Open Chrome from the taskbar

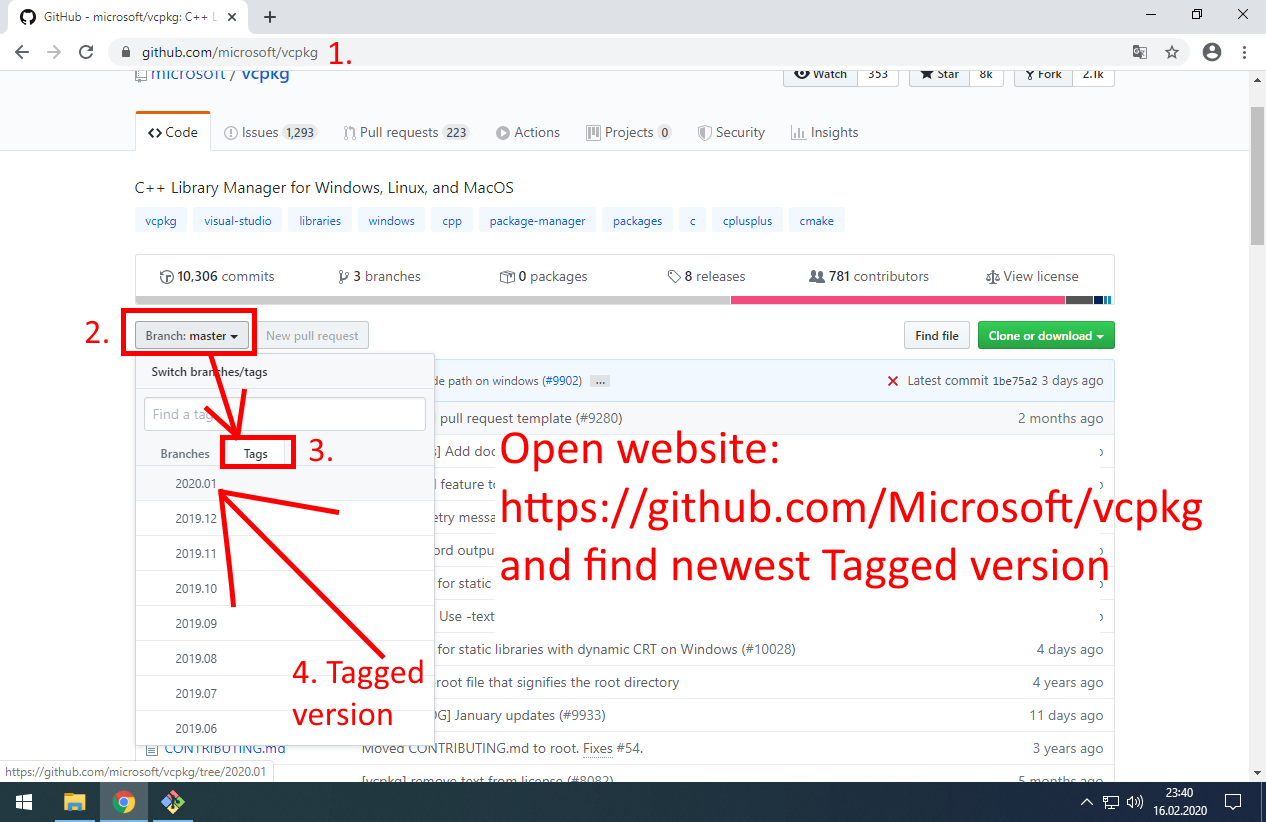pyautogui.click(x=123, y=802)
